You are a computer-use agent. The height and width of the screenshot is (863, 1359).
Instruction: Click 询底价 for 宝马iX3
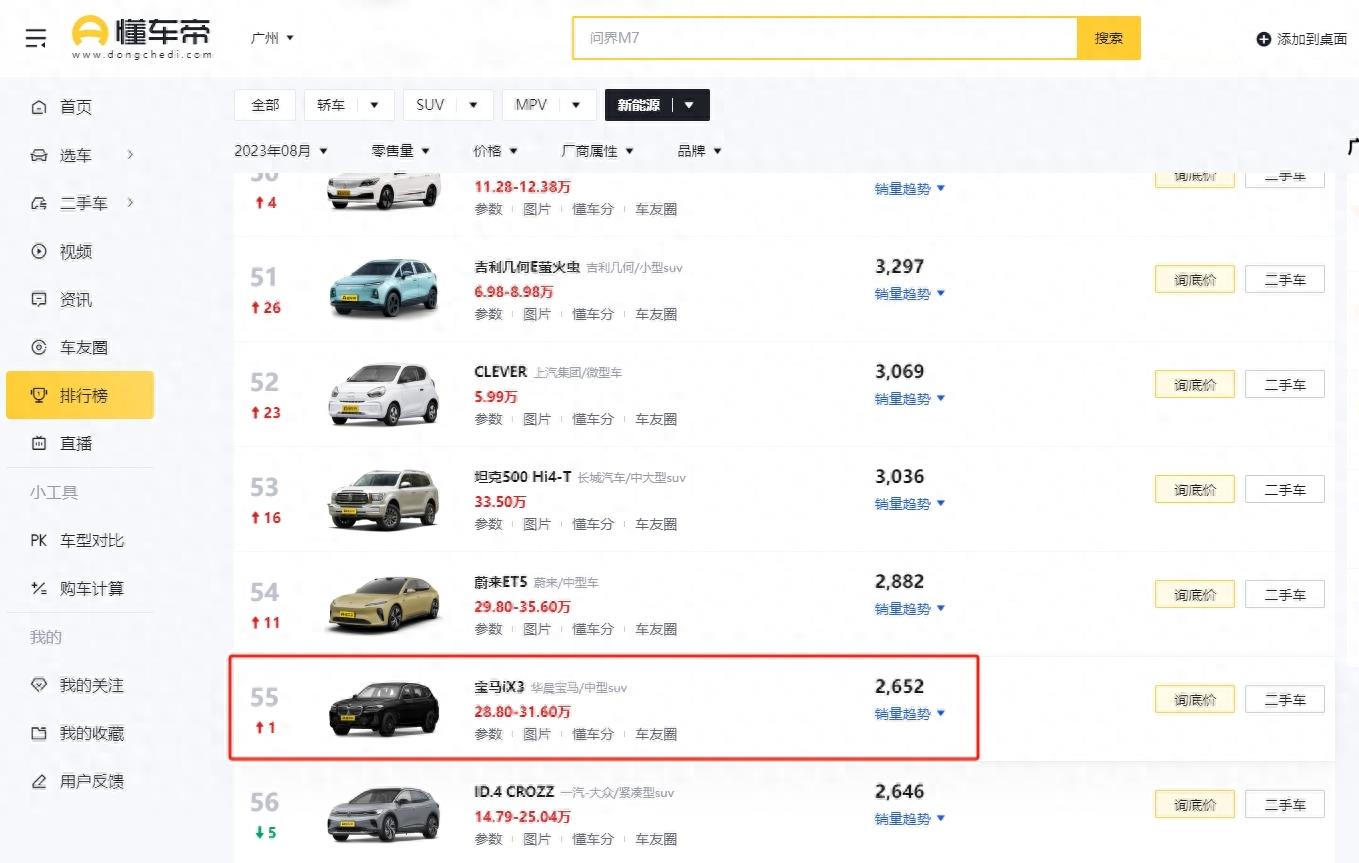[x=1195, y=699]
